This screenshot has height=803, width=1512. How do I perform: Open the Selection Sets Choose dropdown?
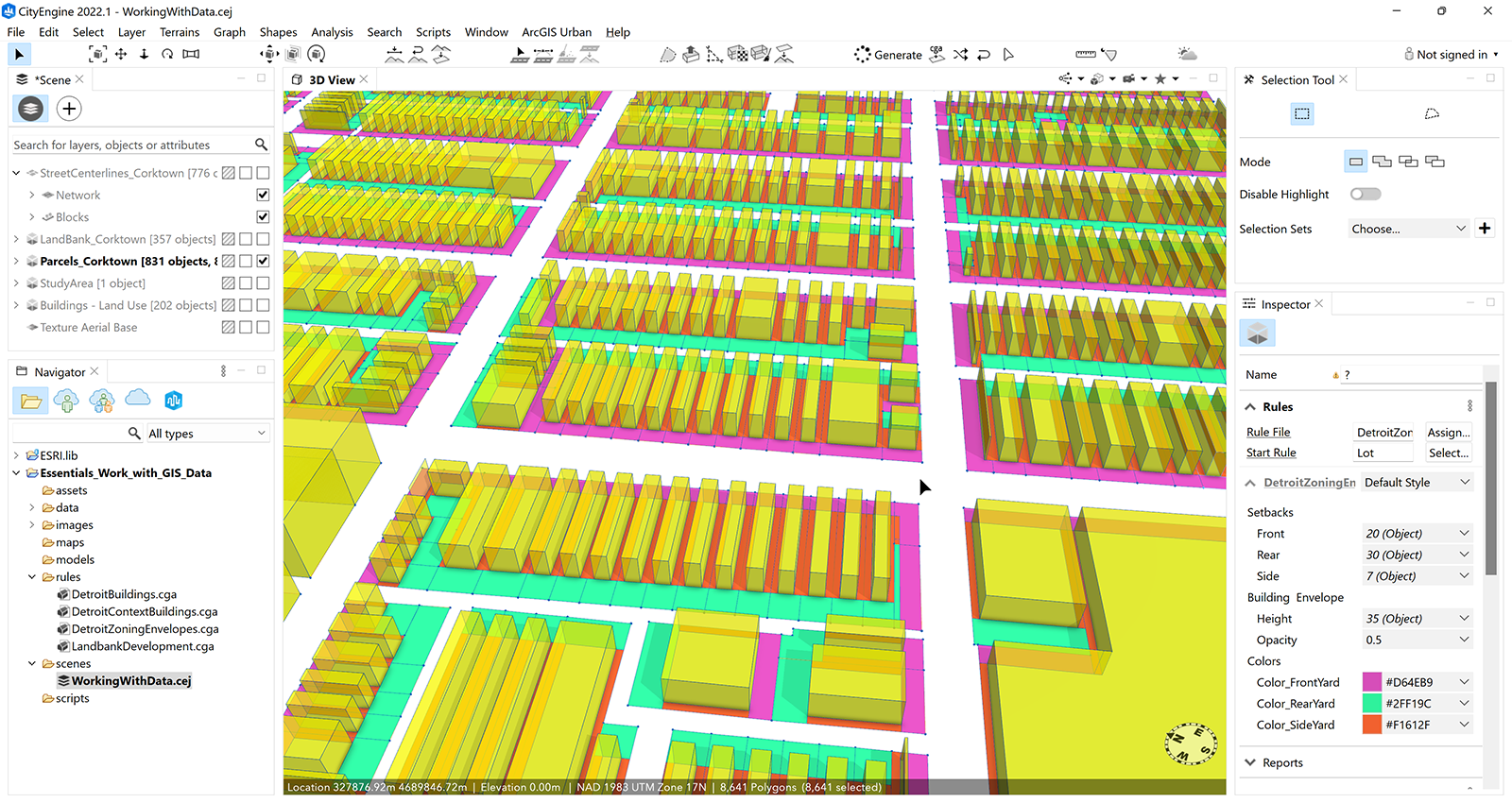(x=1408, y=229)
